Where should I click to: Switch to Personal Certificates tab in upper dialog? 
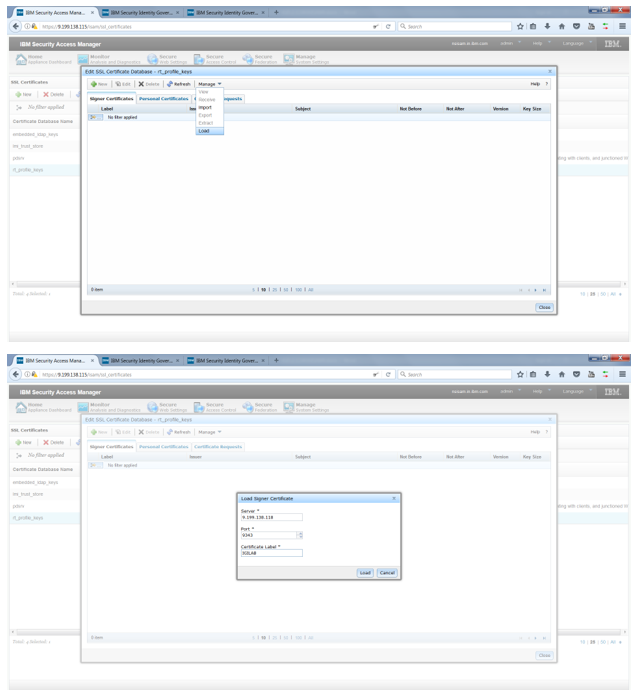click(x=164, y=99)
